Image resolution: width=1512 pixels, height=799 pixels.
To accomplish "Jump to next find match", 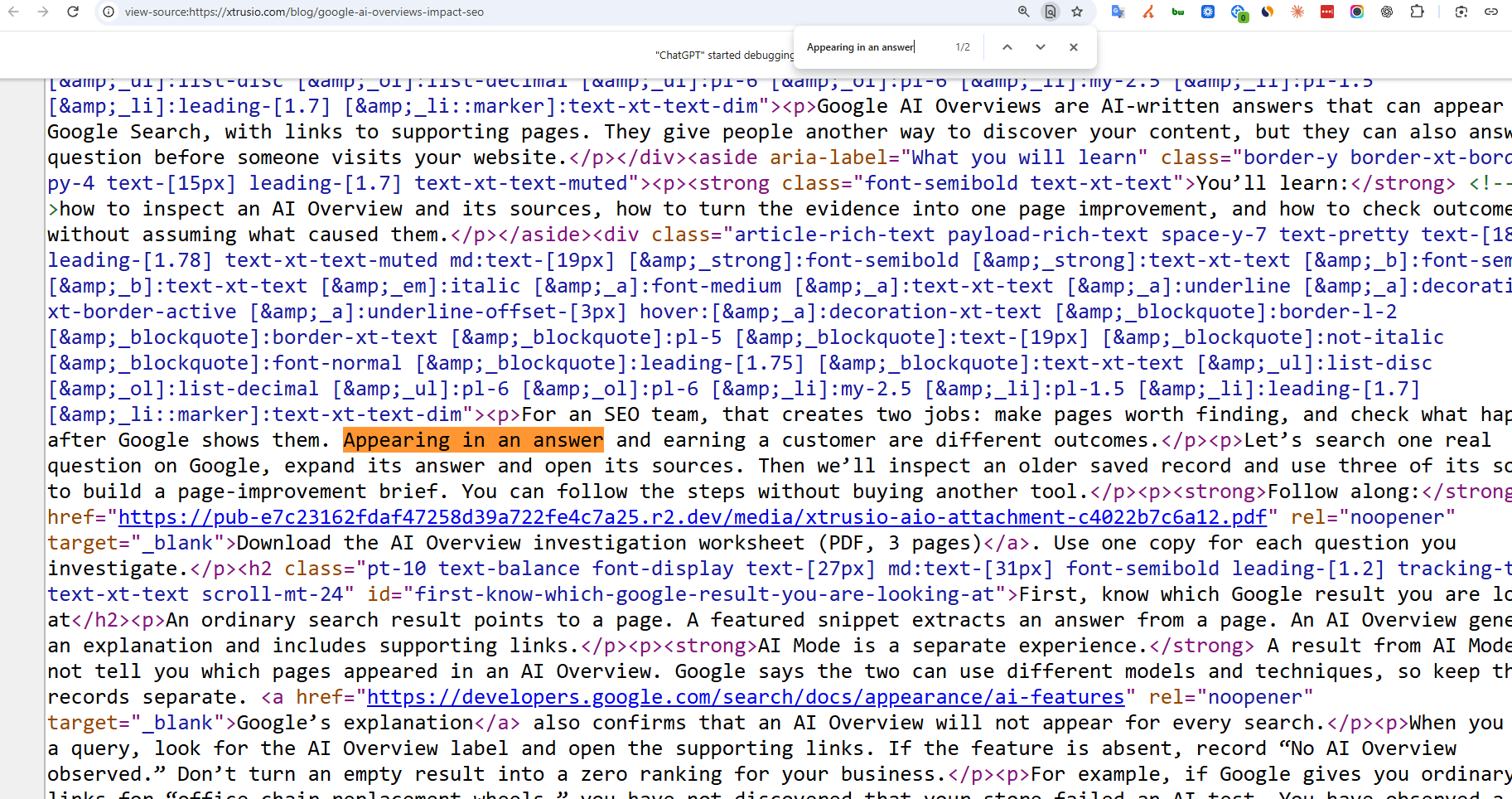I will coord(1041,47).
